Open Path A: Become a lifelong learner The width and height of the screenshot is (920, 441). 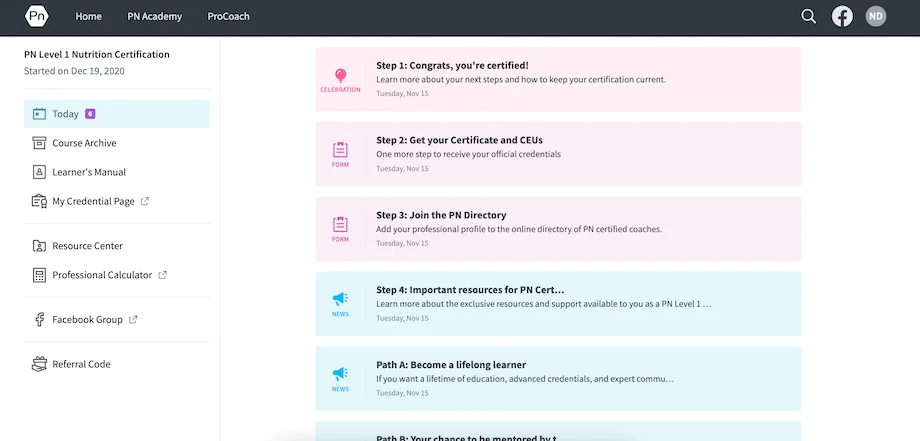[x=559, y=379]
